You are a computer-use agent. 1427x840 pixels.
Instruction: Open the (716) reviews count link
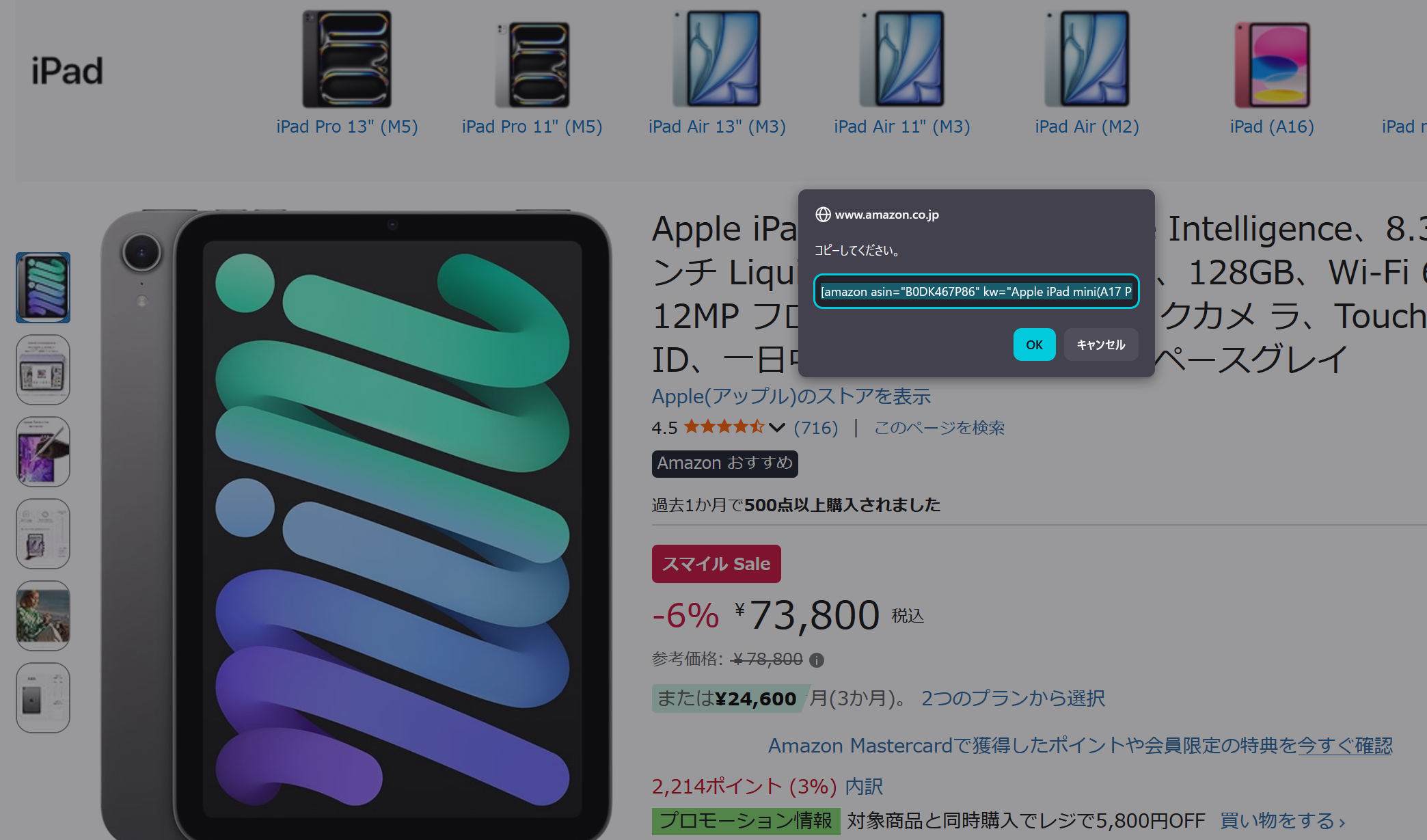(x=816, y=428)
